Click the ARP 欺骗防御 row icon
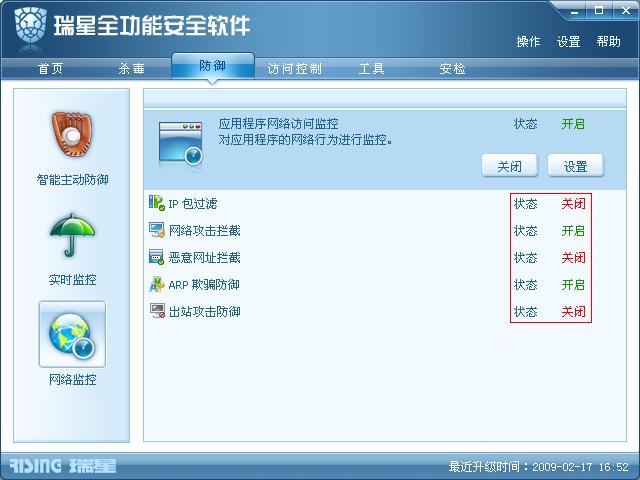The width and height of the screenshot is (640, 480). point(156,284)
